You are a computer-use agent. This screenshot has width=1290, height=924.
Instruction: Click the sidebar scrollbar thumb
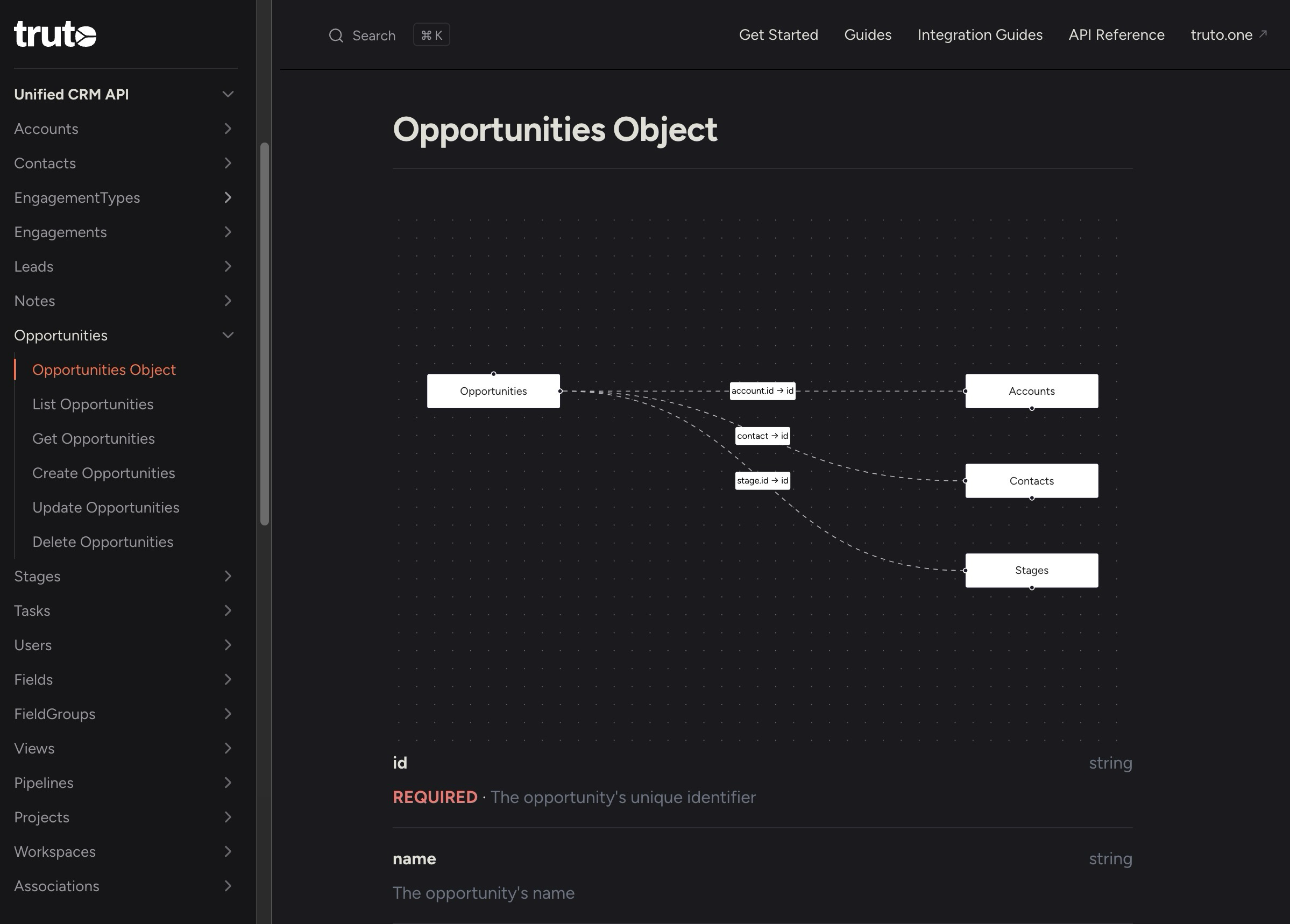click(x=265, y=334)
